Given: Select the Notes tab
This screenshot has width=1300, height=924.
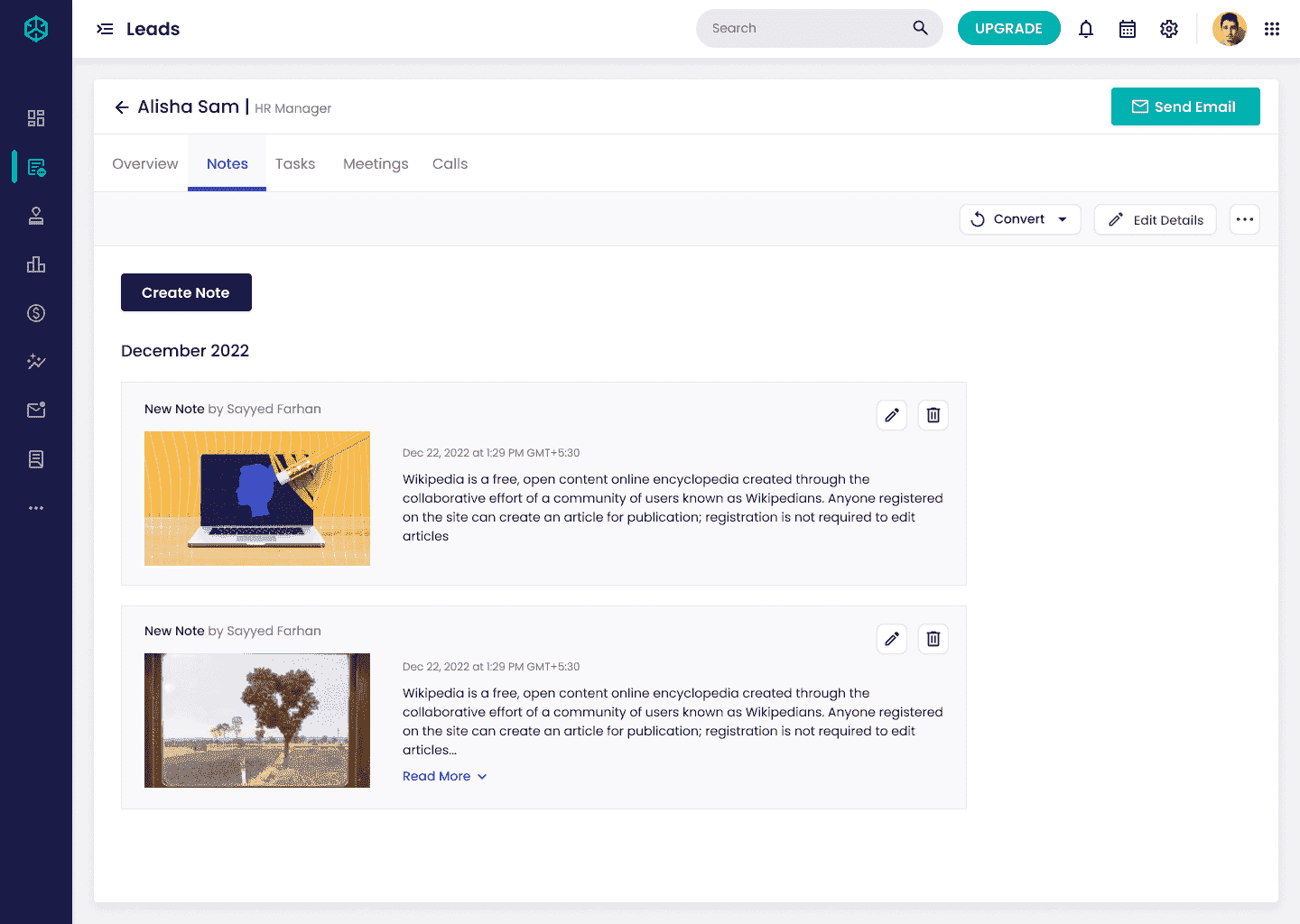Looking at the screenshot, I should tap(227, 163).
